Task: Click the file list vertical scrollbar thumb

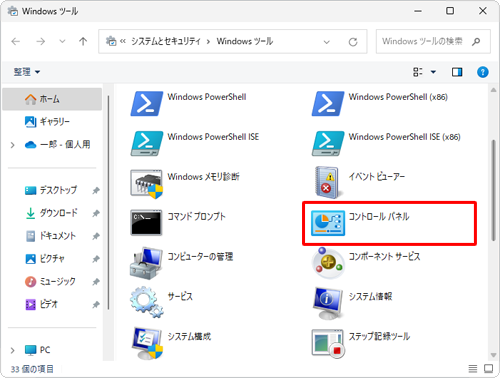Action: pyautogui.click(x=493, y=190)
